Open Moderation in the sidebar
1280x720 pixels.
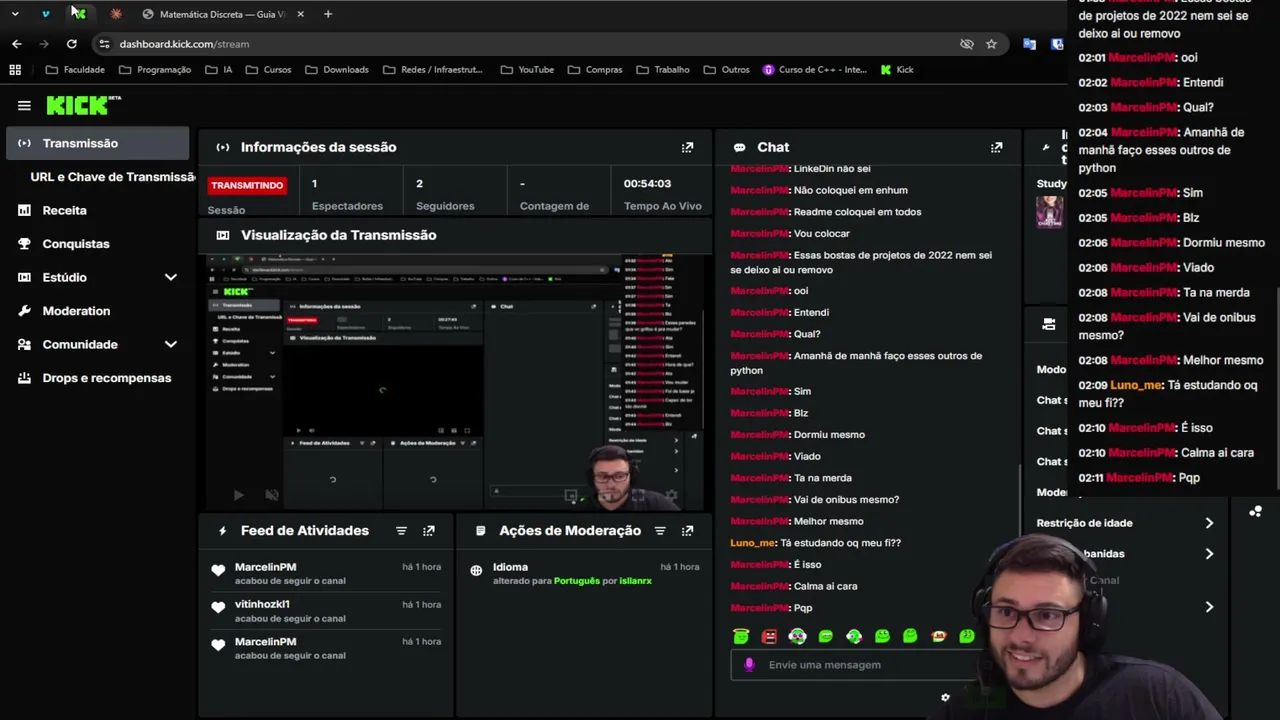tap(76, 311)
